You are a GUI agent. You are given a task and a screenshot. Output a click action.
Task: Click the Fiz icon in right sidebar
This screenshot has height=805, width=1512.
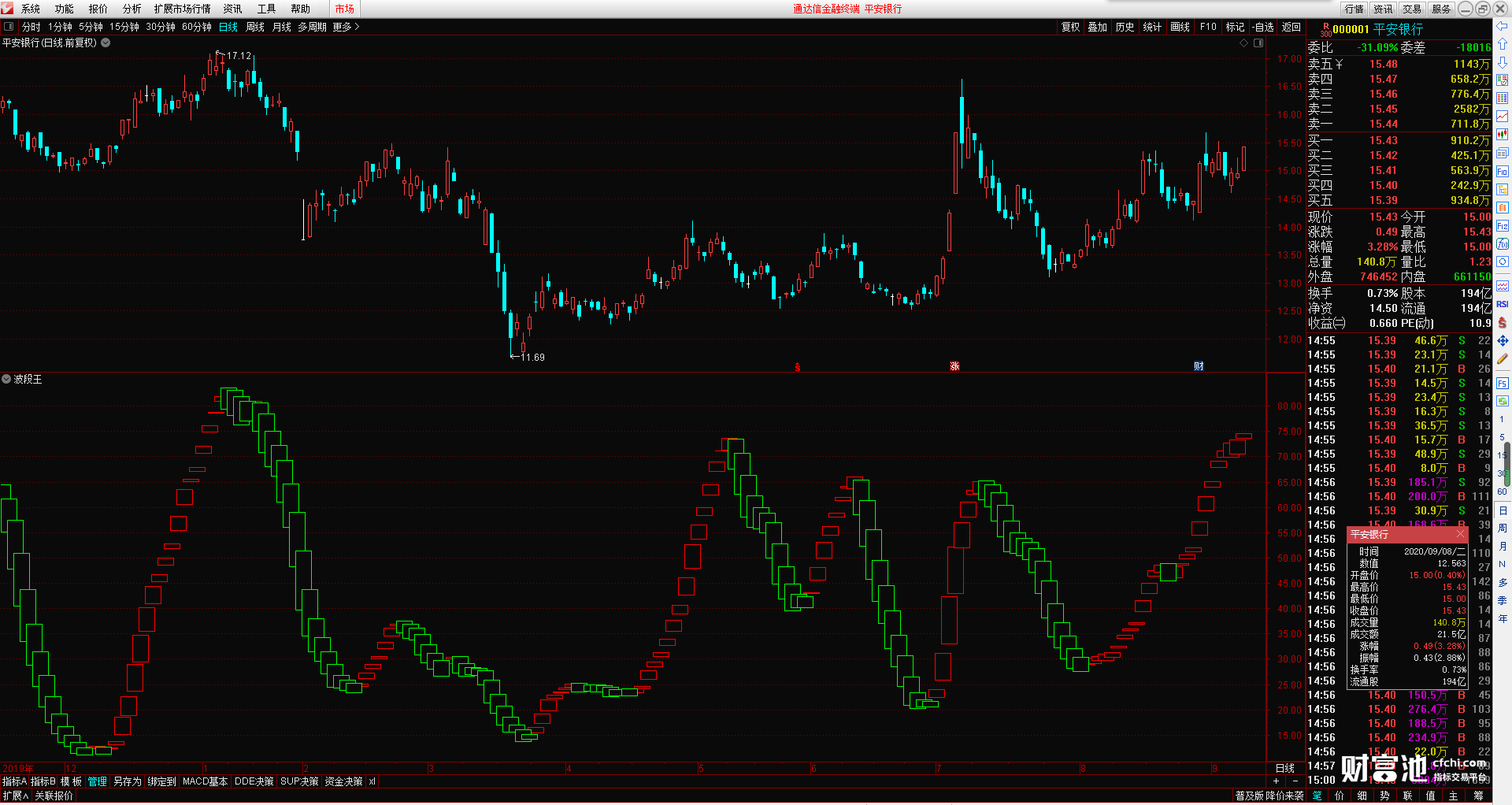coord(1502,226)
